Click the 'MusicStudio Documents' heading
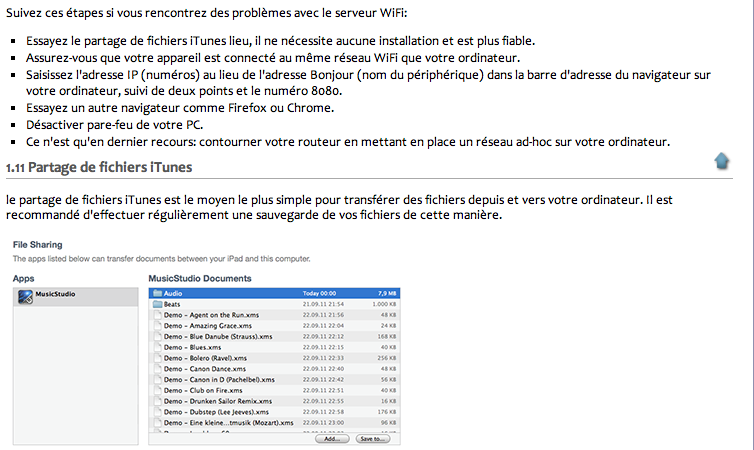 coord(200,278)
